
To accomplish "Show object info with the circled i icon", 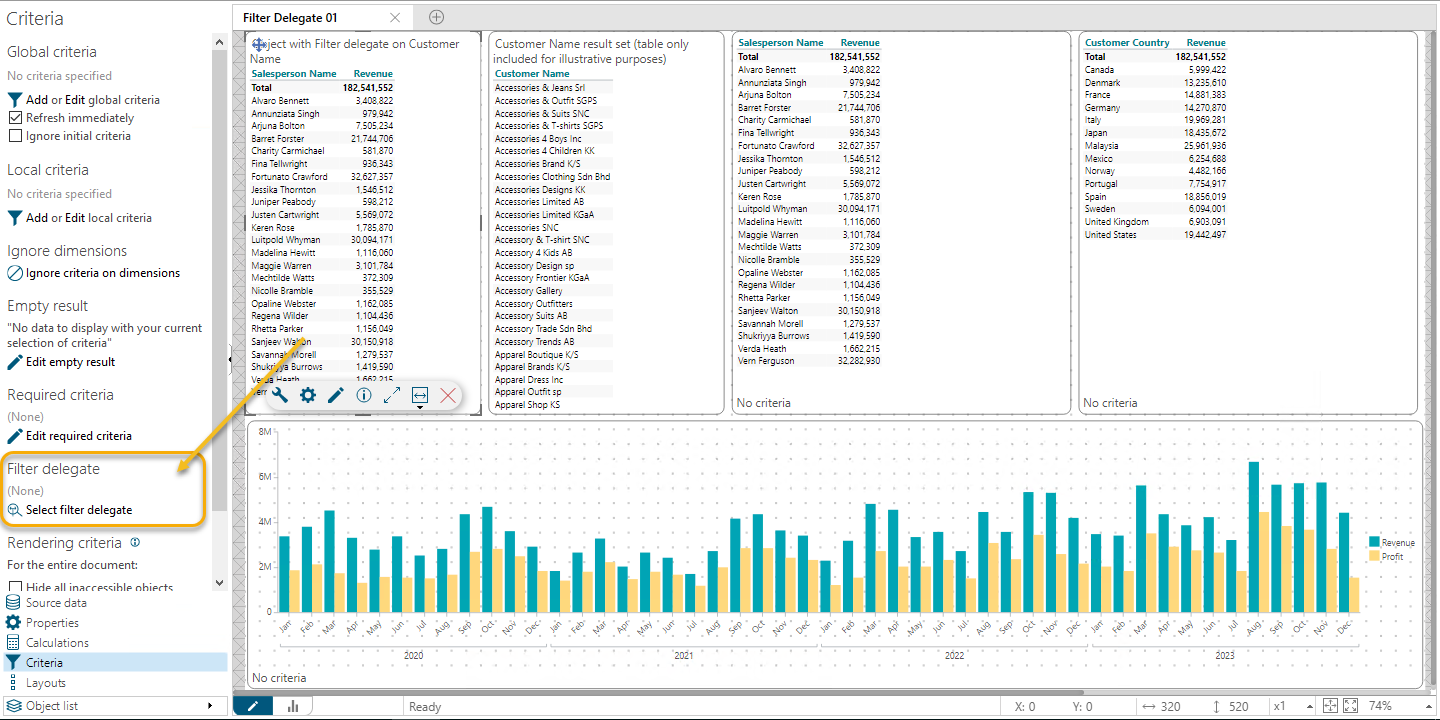I will tap(364, 395).
